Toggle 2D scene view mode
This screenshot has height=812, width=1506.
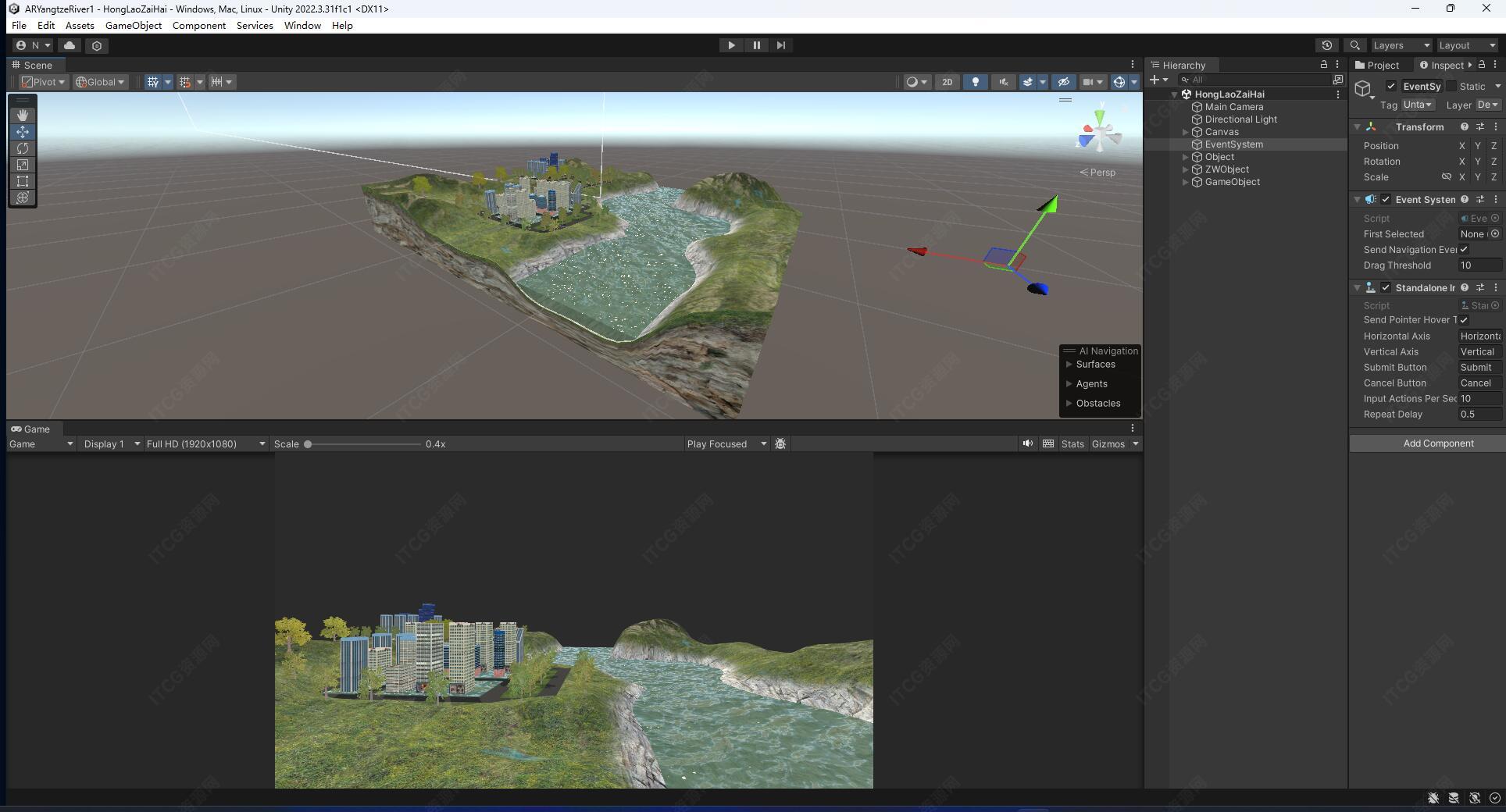(x=947, y=82)
